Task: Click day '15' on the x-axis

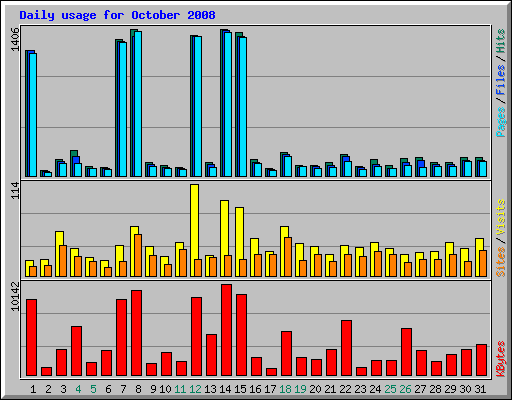Action: pos(240,389)
